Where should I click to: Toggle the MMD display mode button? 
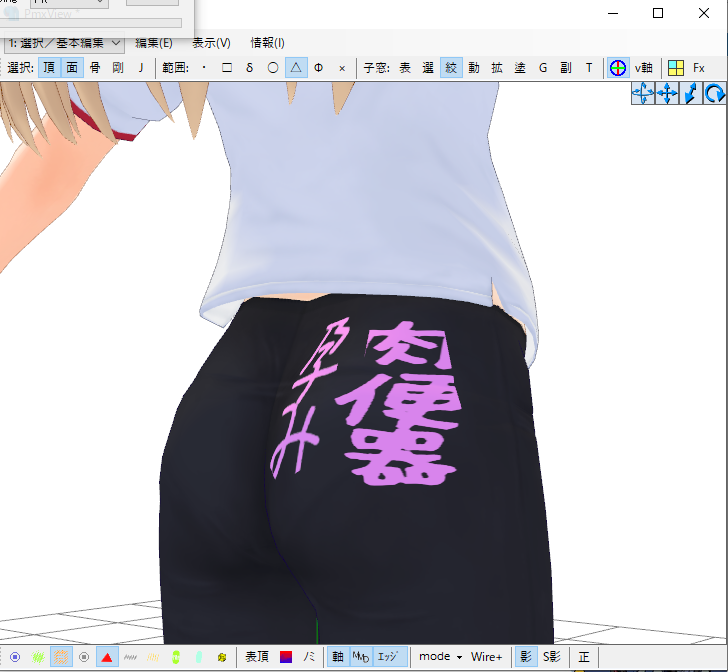click(x=361, y=657)
